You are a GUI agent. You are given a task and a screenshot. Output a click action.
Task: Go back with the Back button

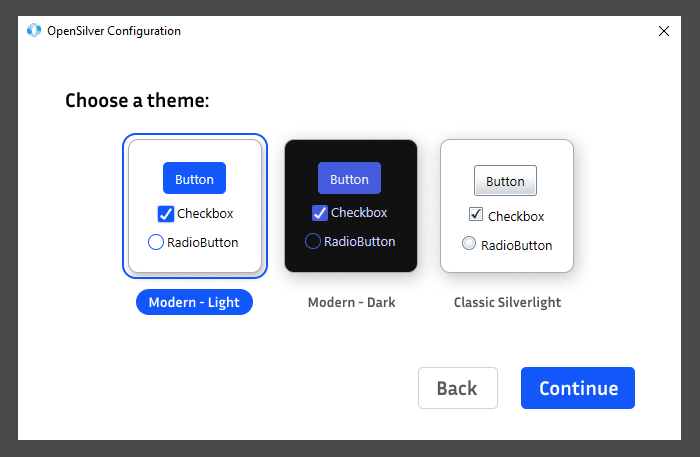coord(457,388)
